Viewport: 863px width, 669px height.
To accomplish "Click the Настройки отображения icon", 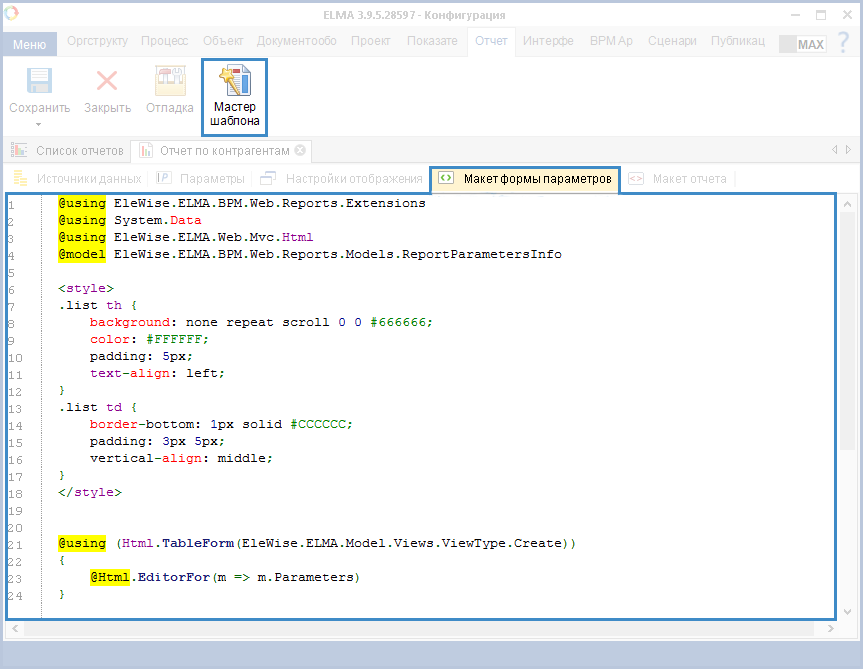I will [x=268, y=178].
